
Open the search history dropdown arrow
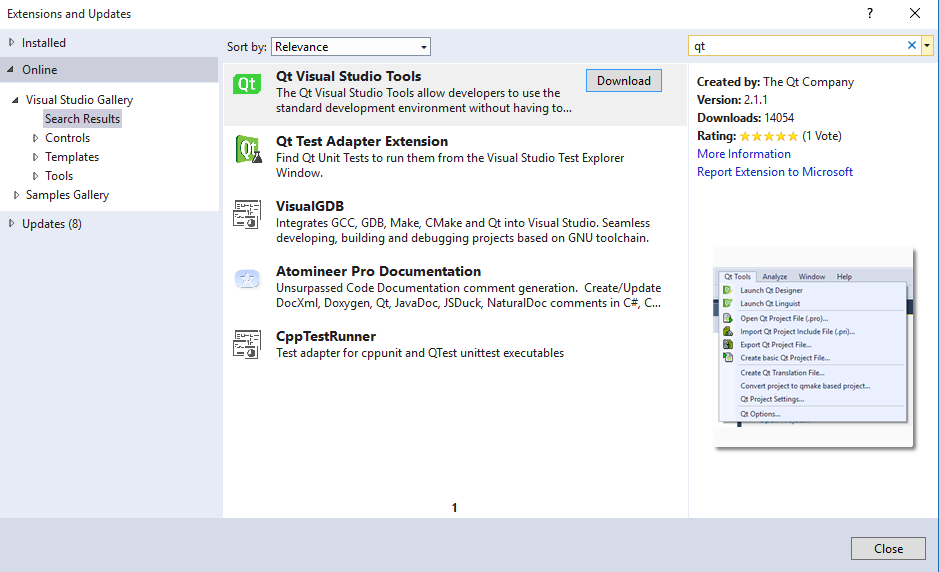pos(927,46)
